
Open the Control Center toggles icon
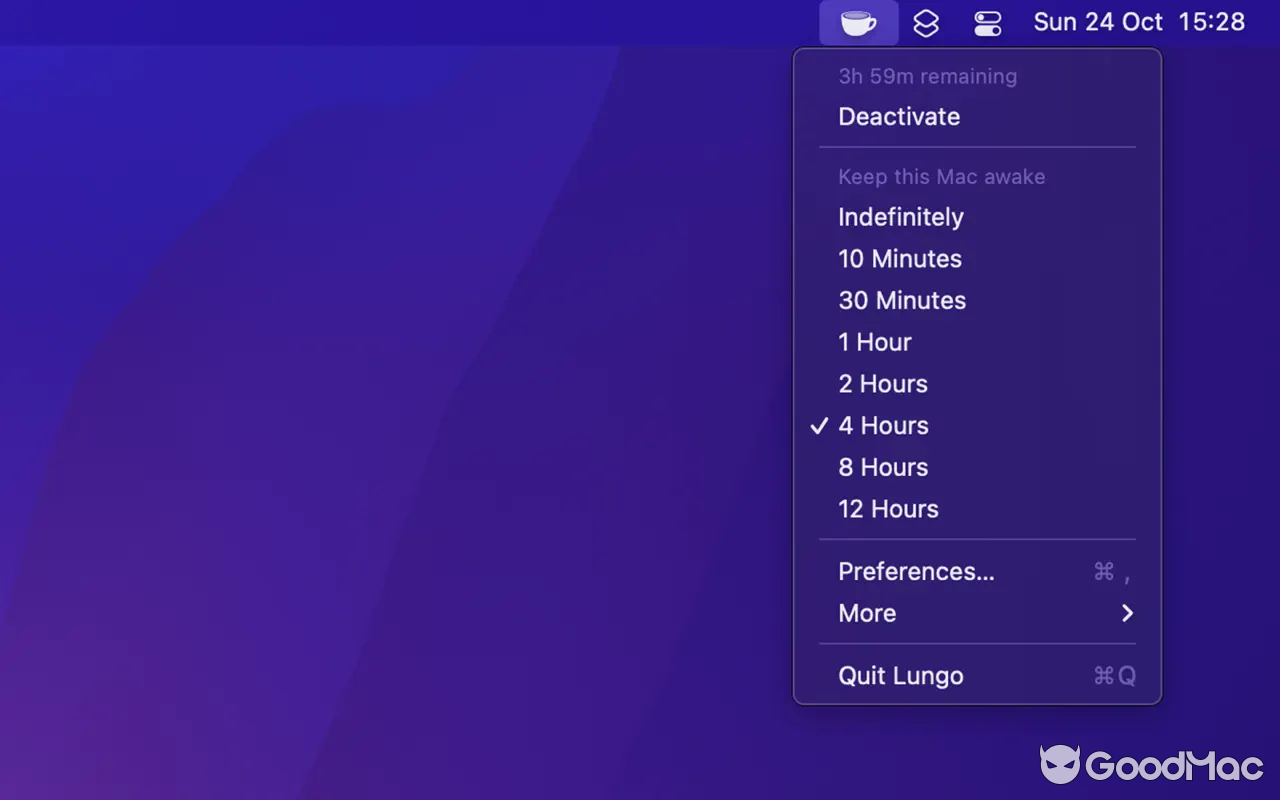click(x=986, y=22)
